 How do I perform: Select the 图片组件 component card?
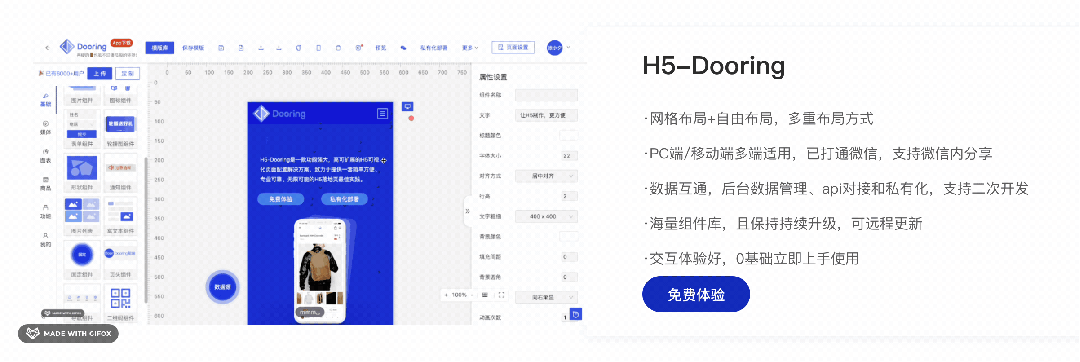click(x=82, y=95)
